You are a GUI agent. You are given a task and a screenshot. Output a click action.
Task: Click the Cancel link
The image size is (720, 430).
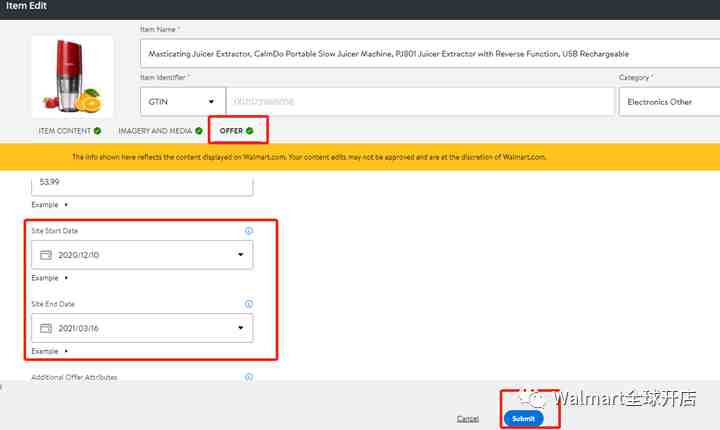(467, 419)
